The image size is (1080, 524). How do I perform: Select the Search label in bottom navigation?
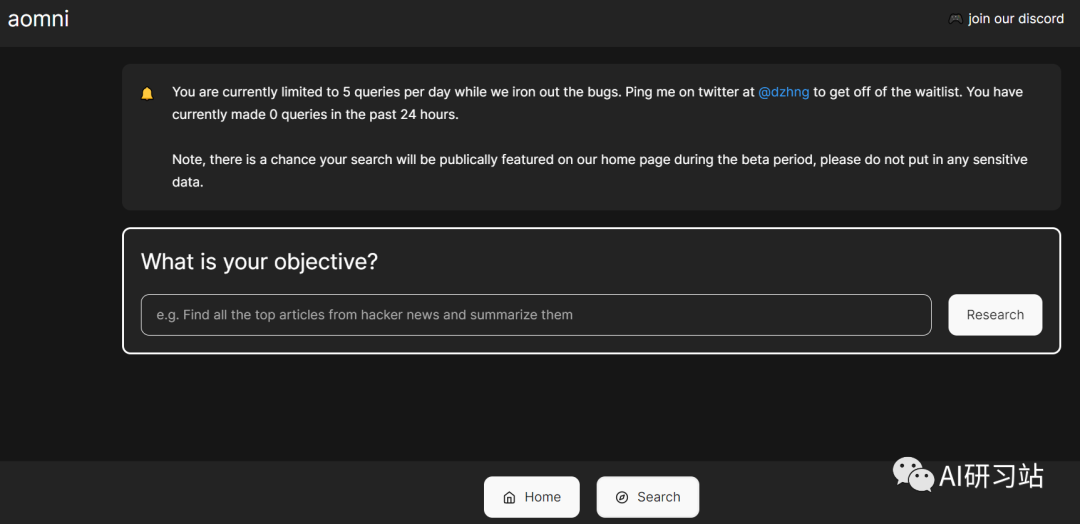click(x=658, y=497)
